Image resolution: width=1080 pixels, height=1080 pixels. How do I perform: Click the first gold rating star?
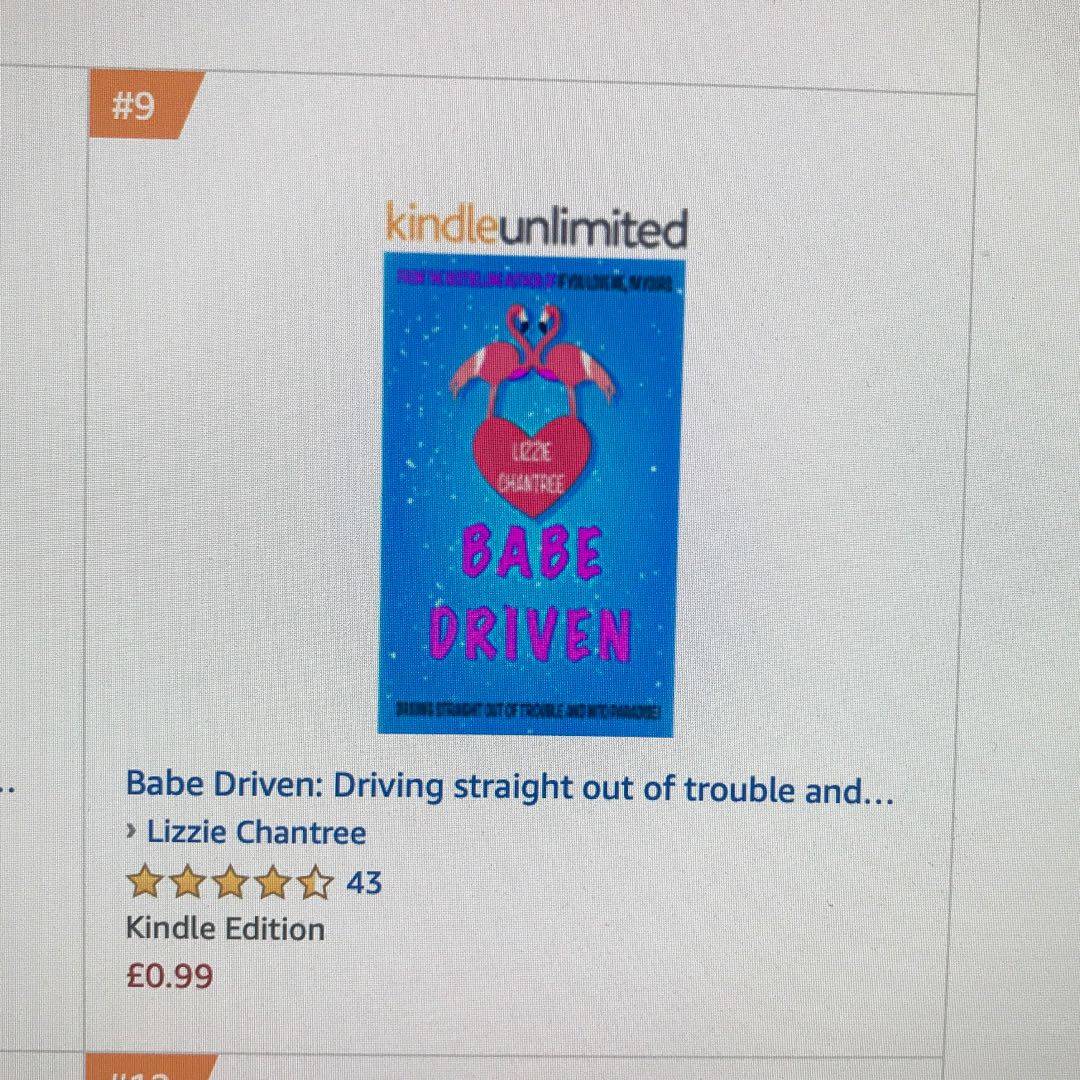pyautogui.click(x=145, y=882)
